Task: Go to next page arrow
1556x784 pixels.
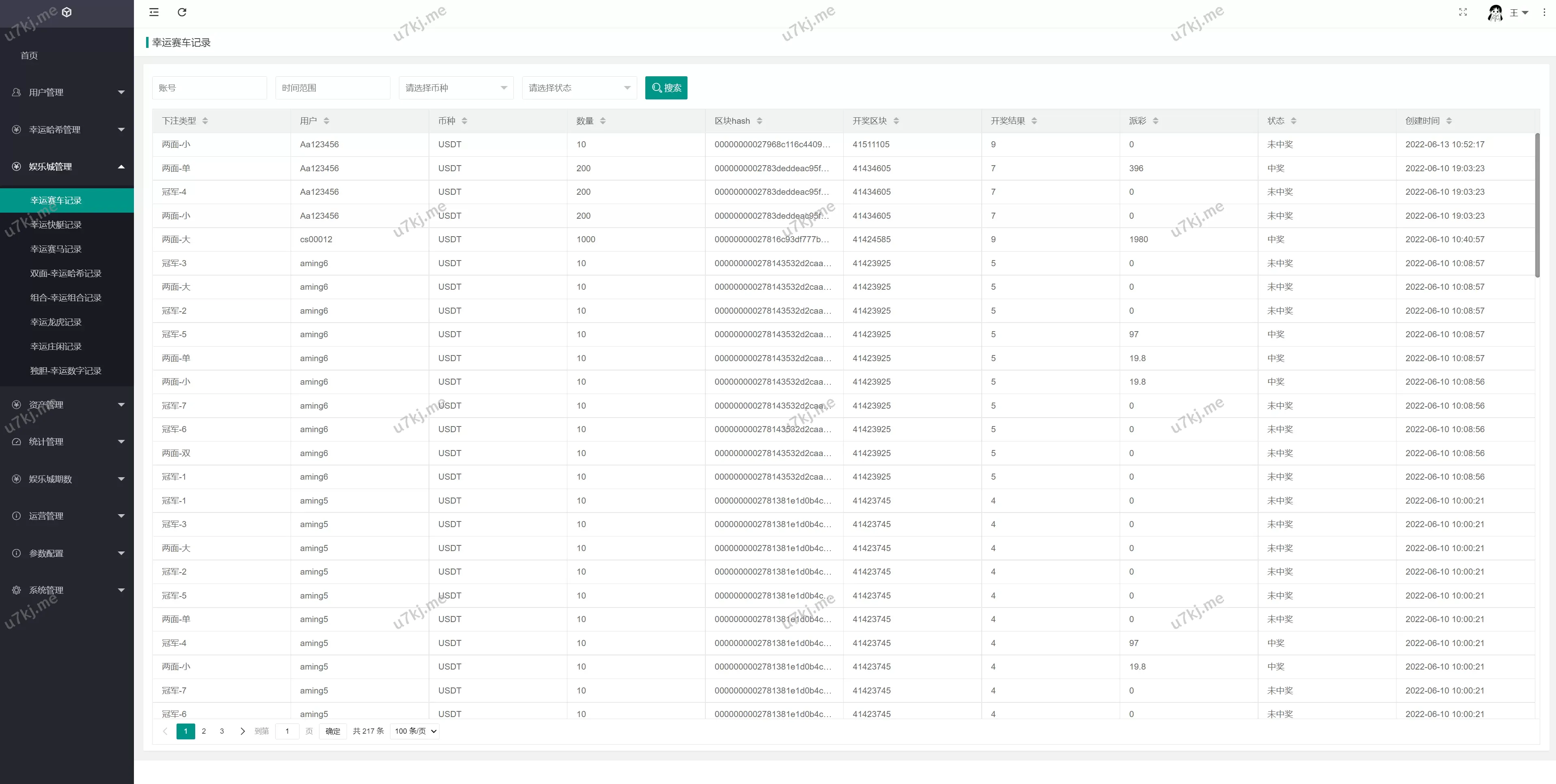Action: click(x=242, y=731)
